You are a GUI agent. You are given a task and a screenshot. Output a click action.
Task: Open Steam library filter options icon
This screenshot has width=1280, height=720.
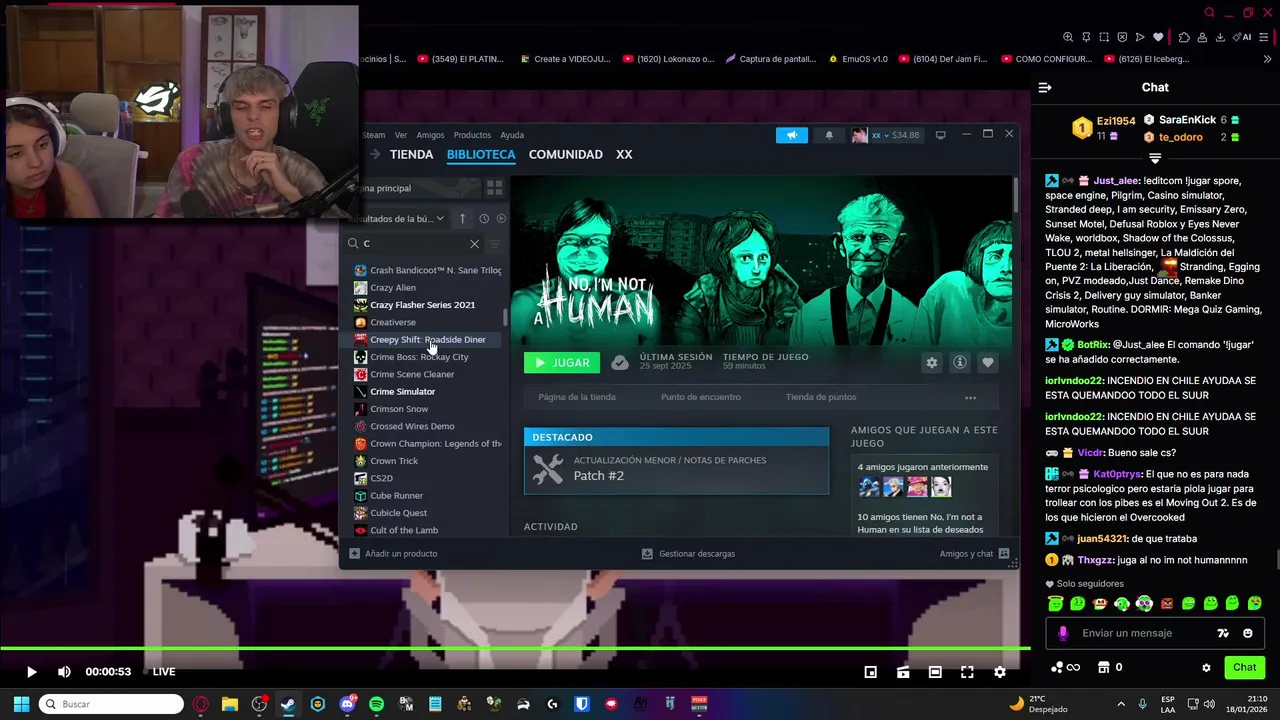point(494,243)
